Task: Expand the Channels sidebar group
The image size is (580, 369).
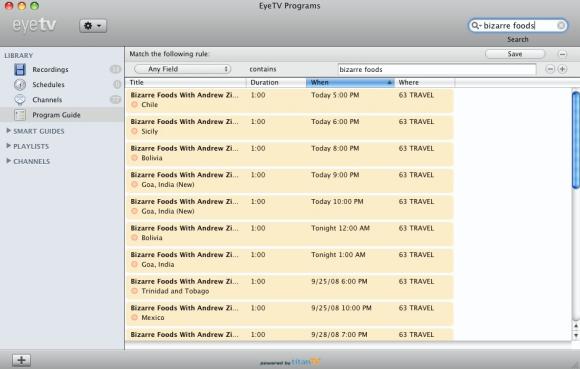Action: pos(8,161)
